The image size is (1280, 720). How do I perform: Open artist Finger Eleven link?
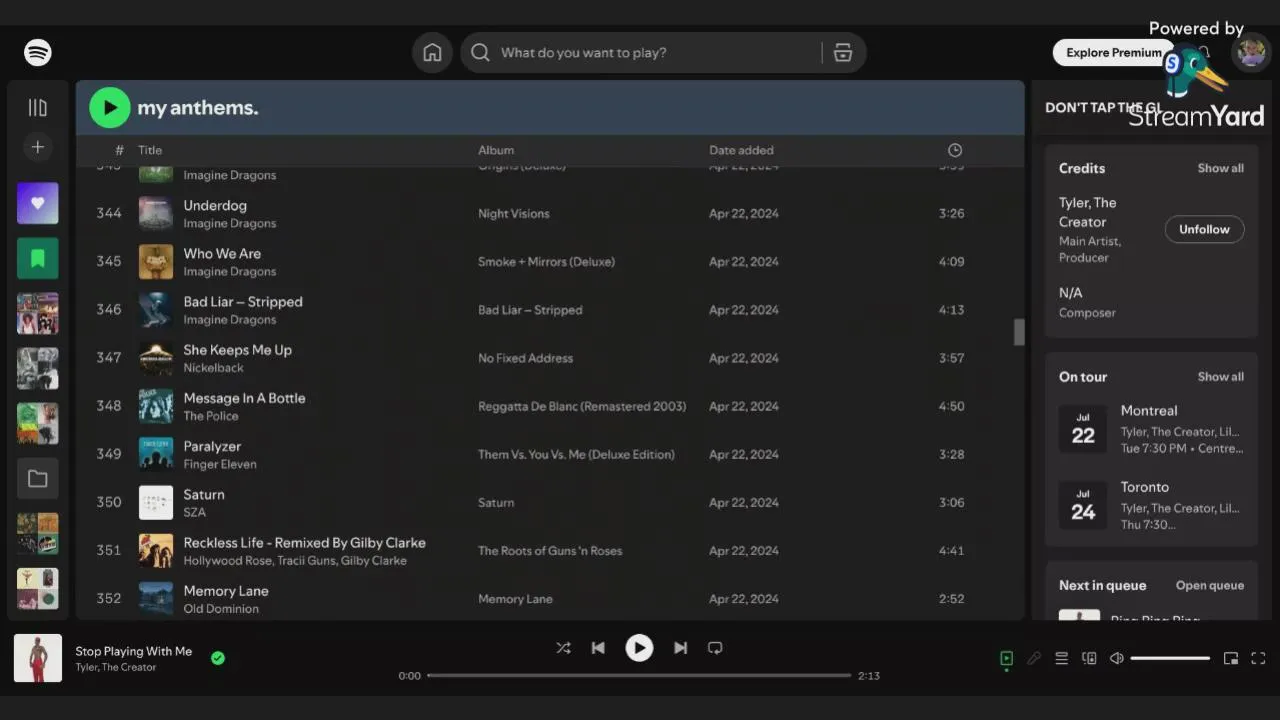coord(220,464)
